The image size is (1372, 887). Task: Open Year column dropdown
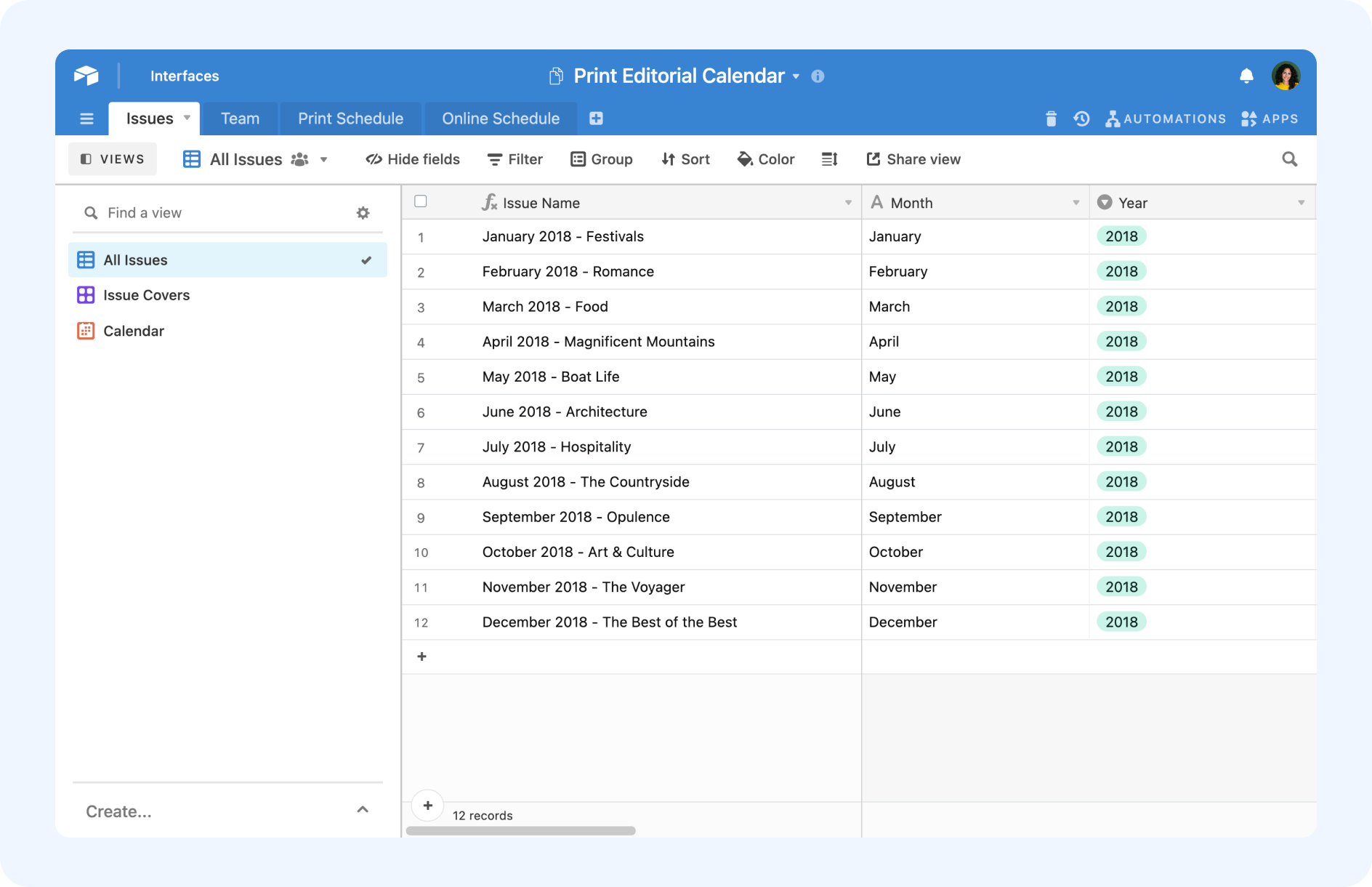[x=1302, y=203]
